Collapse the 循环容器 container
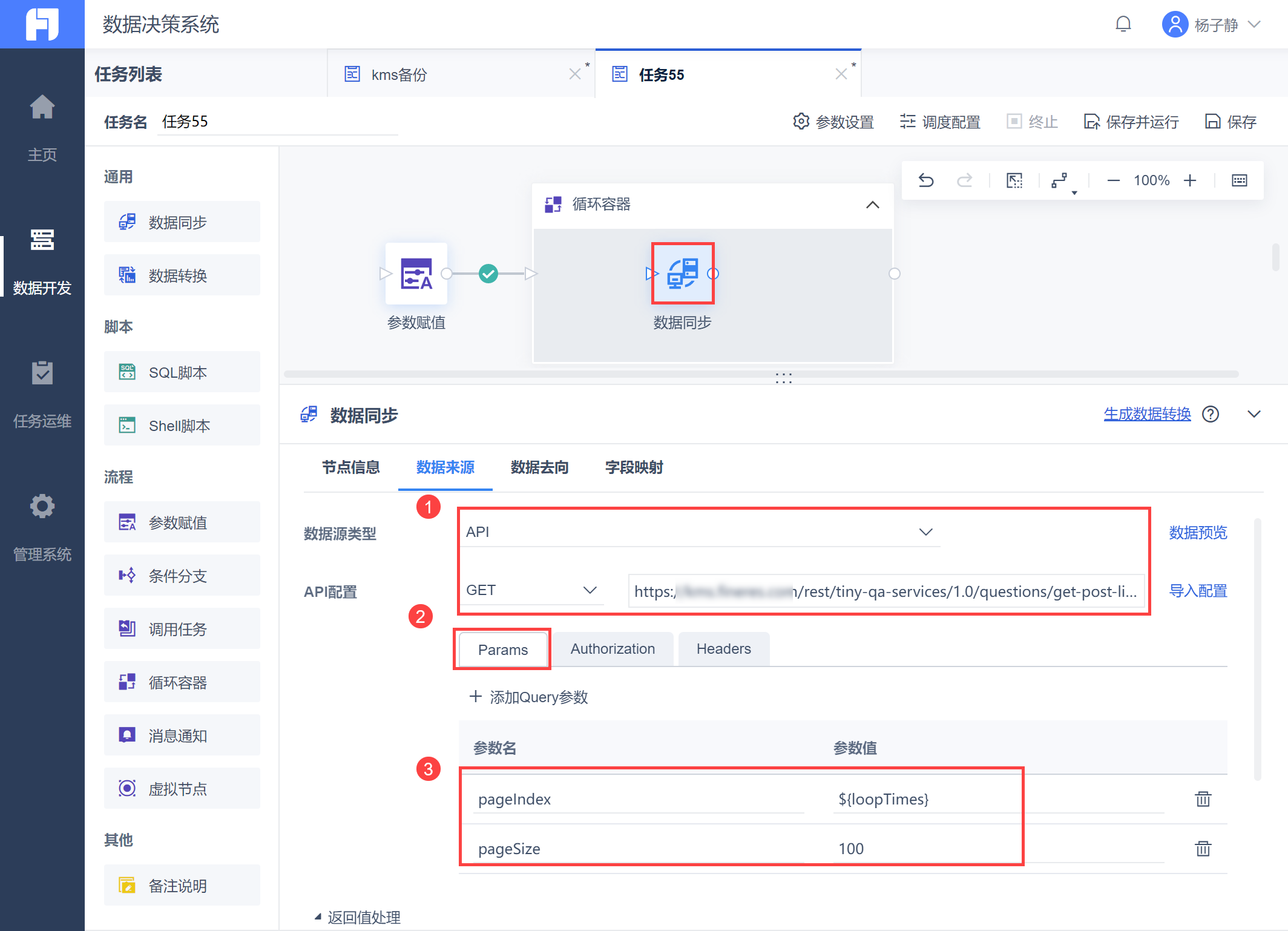 (872, 205)
